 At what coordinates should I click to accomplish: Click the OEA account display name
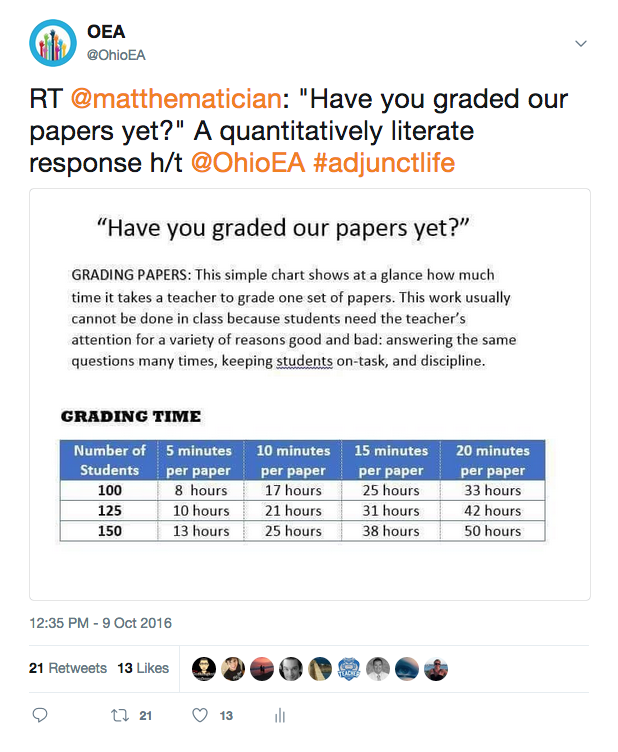[106, 32]
